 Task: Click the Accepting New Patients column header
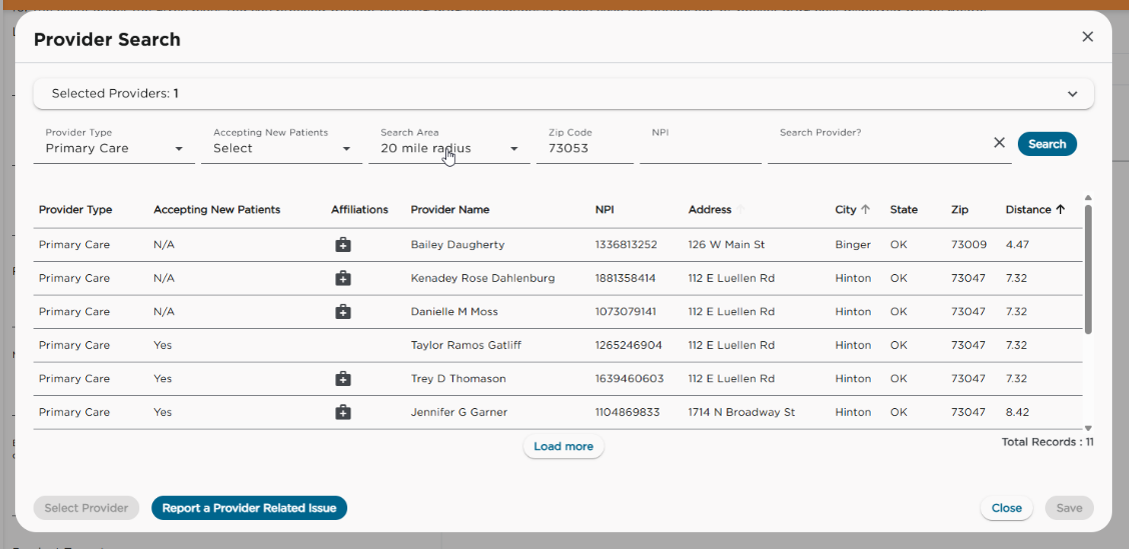[217, 210]
